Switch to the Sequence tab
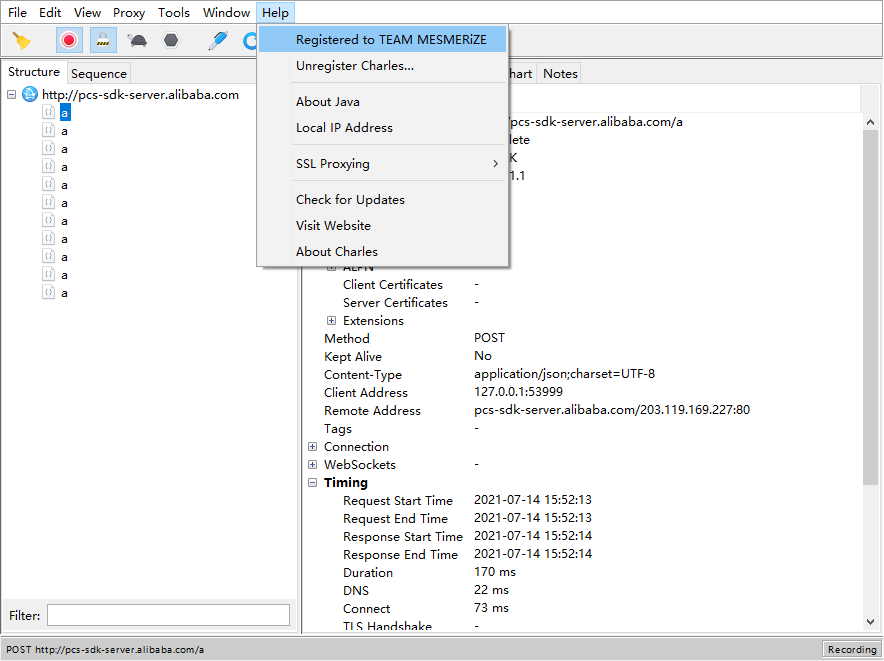This screenshot has width=884, height=661. pyautogui.click(x=99, y=73)
